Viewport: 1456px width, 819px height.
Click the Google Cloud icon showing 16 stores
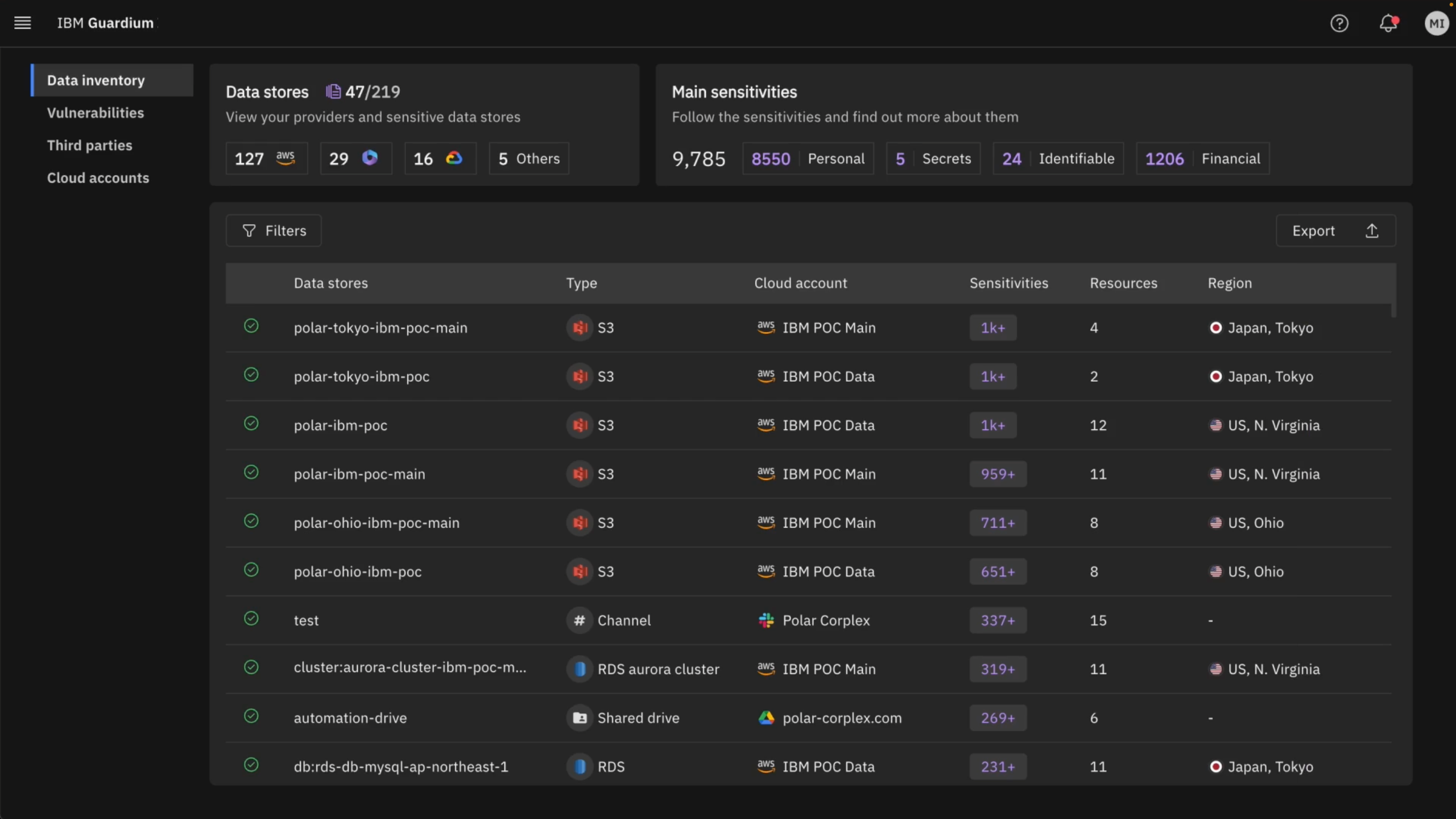tap(453, 158)
